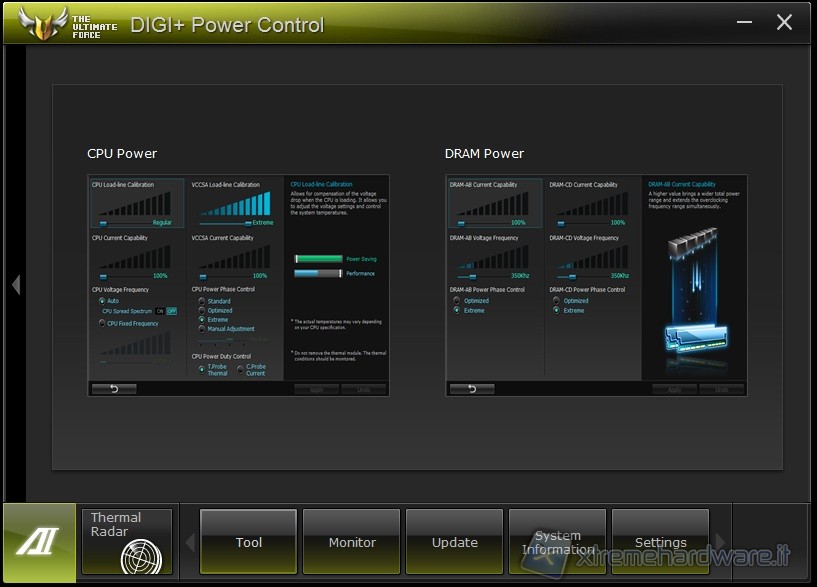Select Optimized for DRAM-AB Power Phase Control
This screenshot has width=817, height=587.
tap(458, 300)
